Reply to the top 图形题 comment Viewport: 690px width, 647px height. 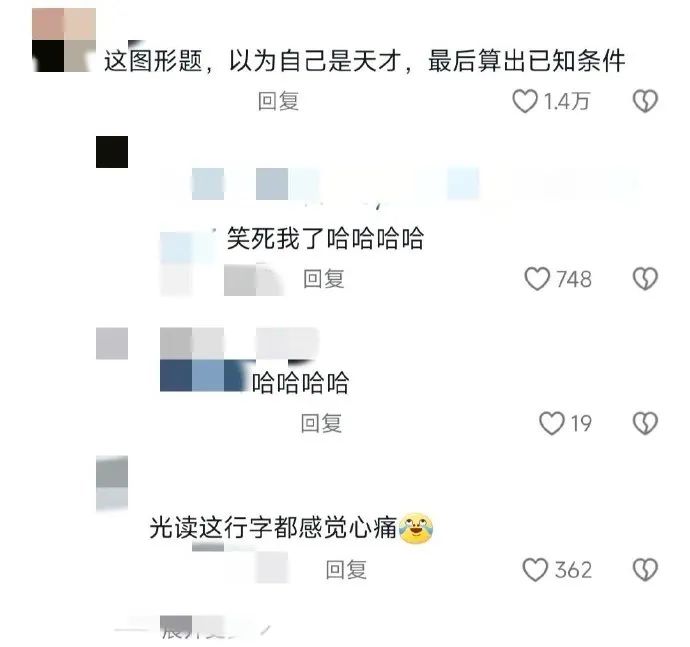(279, 101)
